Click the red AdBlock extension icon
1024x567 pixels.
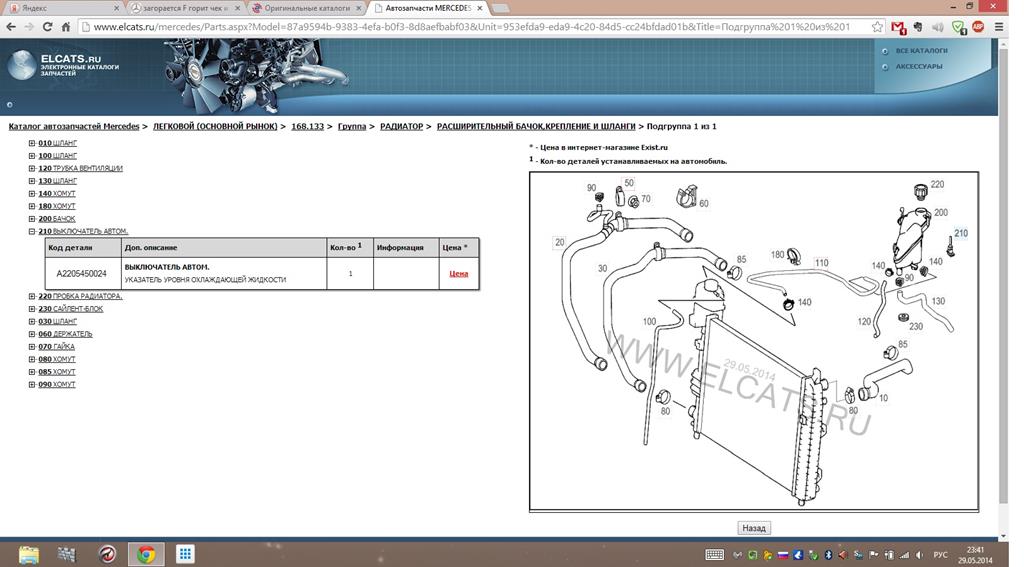(x=978, y=27)
